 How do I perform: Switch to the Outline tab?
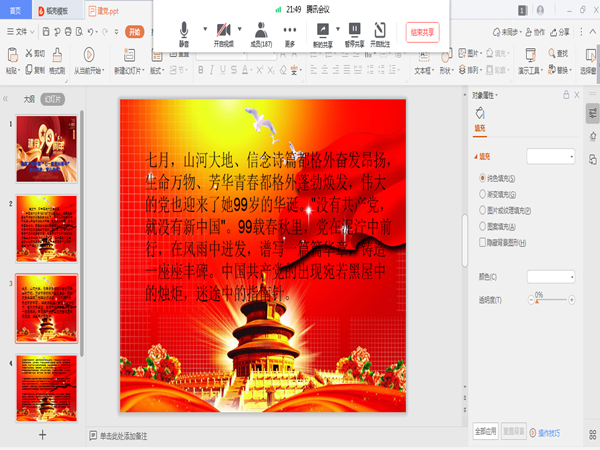[29, 99]
